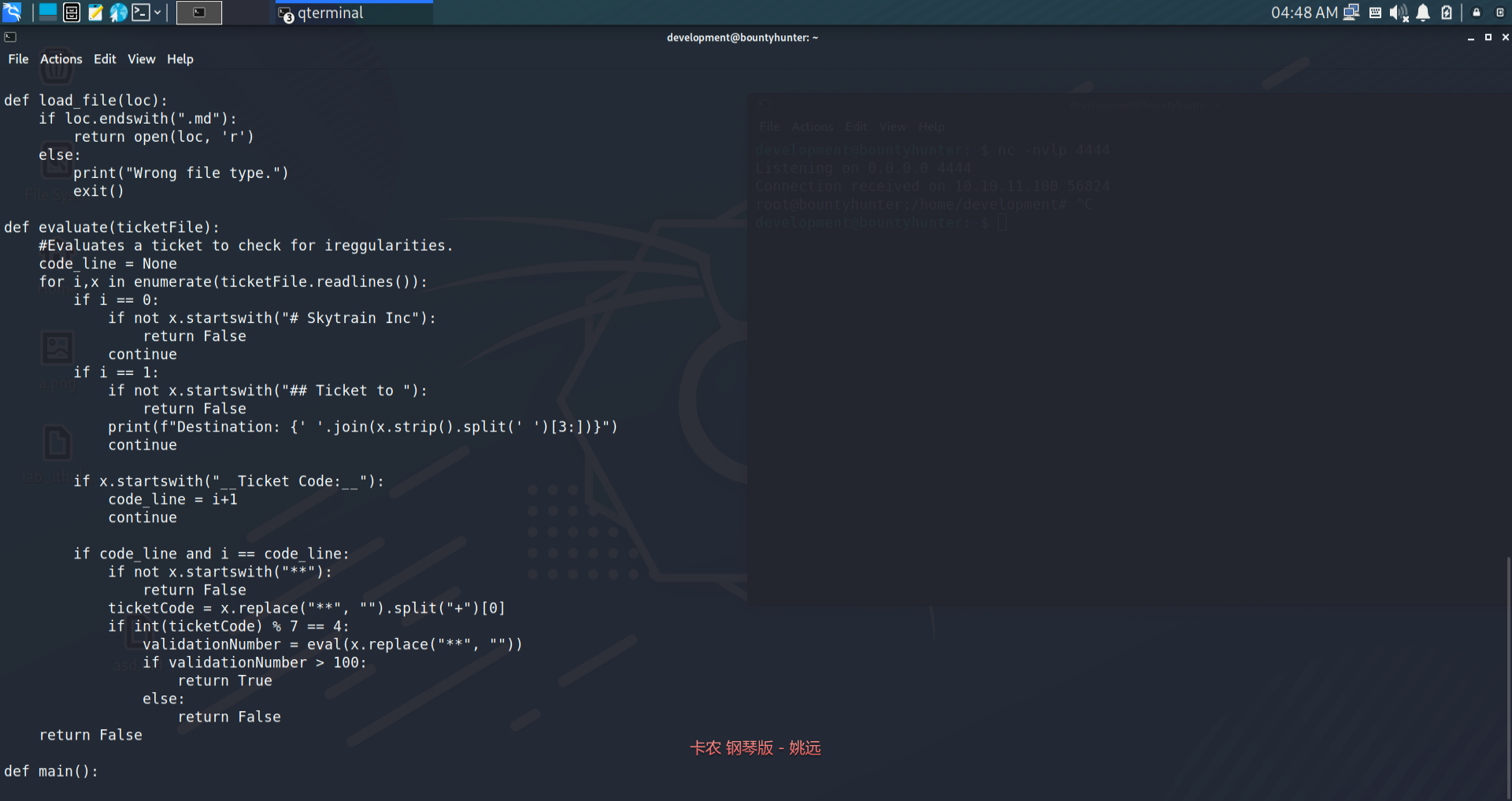This screenshot has width=1512, height=801.
Task: Expand the terminal launcher dropdown arrow
Action: point(157,12)
